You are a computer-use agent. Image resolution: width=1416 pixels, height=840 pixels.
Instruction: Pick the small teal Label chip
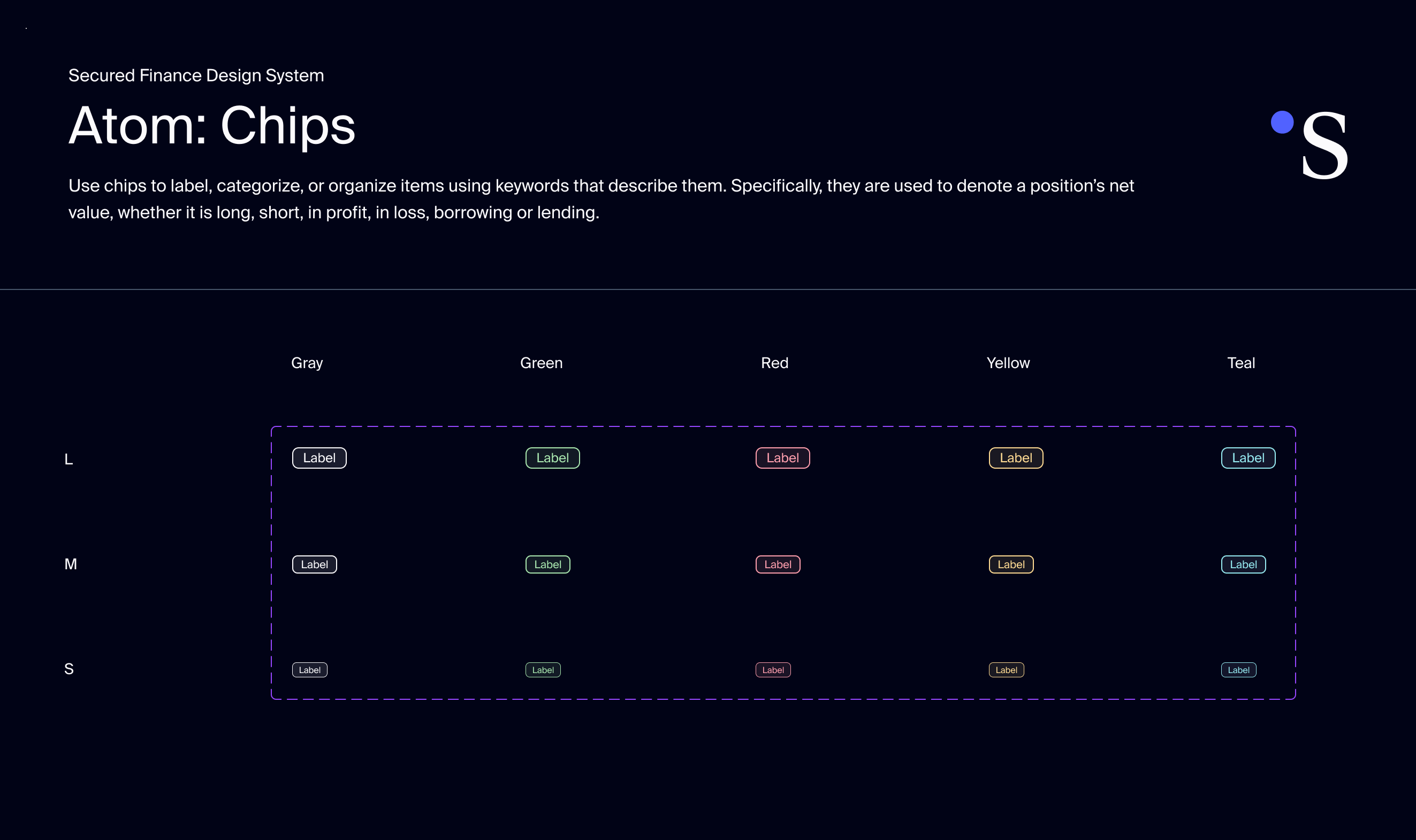point(1238,670)
